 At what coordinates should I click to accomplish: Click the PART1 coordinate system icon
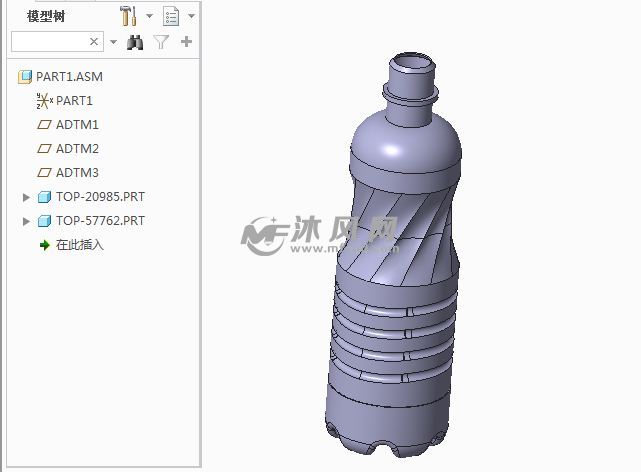point(44,101)
